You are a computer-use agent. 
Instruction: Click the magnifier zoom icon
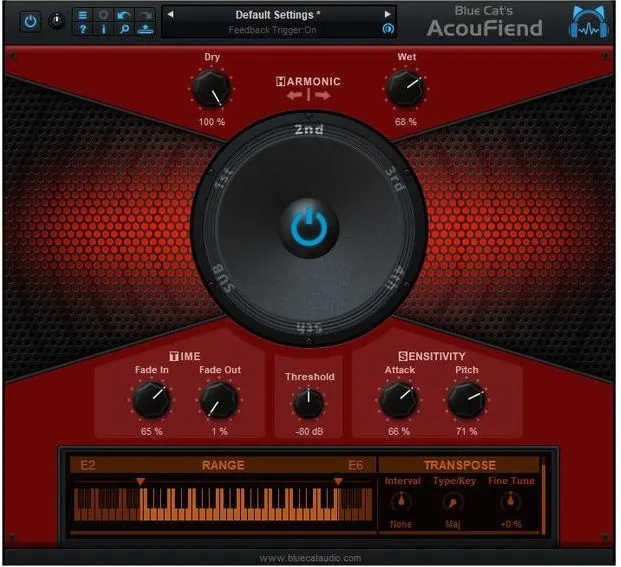click(x=124, y=29)
